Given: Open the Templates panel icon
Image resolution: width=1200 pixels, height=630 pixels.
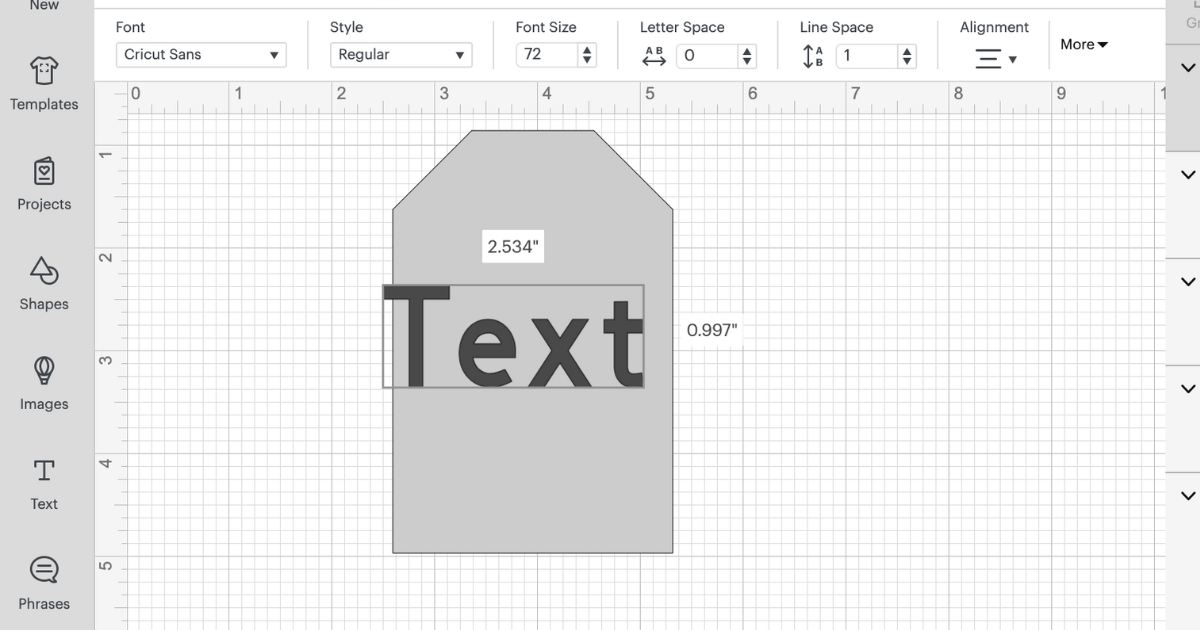Looking at the screenshot, I should pos(44,71).
